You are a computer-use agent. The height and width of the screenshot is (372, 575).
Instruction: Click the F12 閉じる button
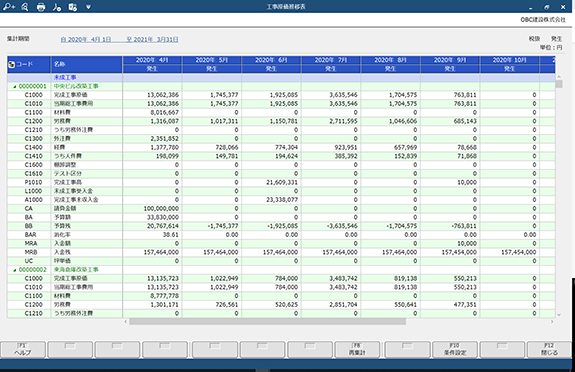coord(549,350)
